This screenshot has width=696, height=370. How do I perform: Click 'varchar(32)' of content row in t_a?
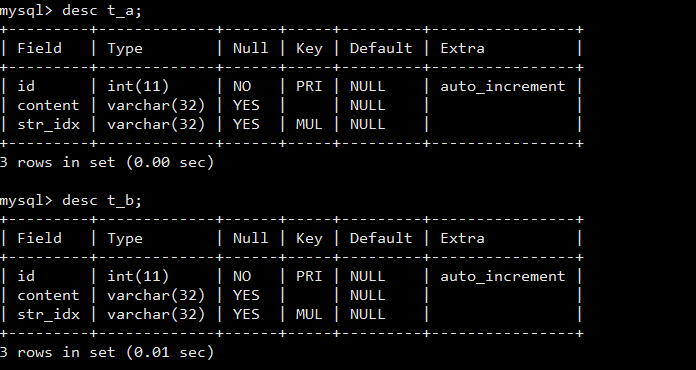coord(156,105)
